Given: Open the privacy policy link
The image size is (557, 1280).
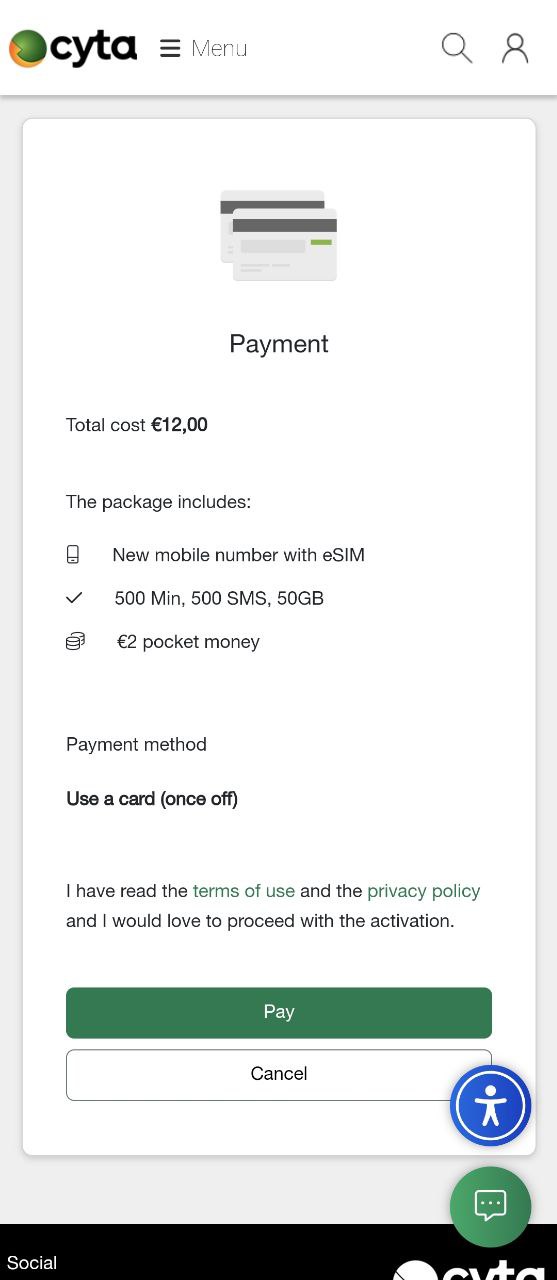Looking at the screenshot, I should 424,891.
